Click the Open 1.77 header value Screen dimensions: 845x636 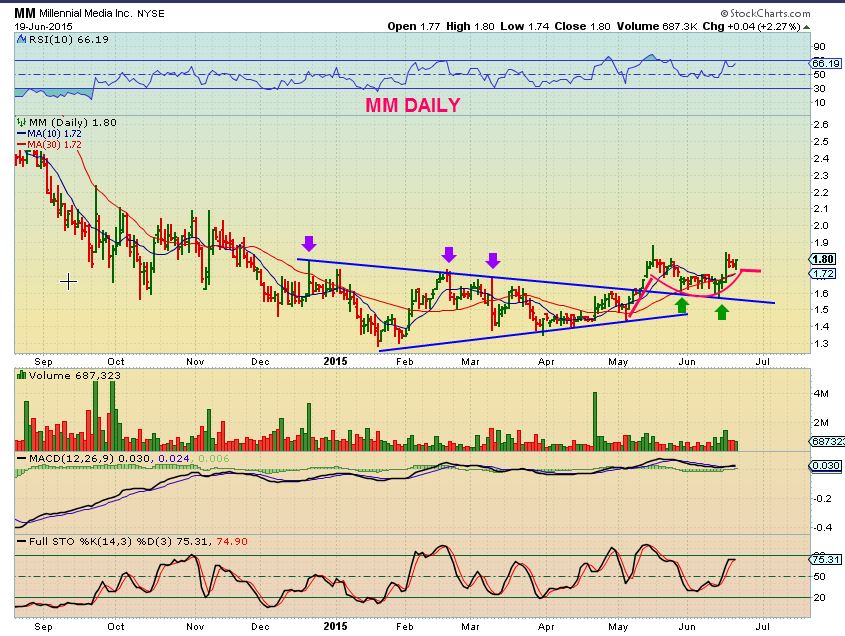pyautogui.click(x=413, y=26)
